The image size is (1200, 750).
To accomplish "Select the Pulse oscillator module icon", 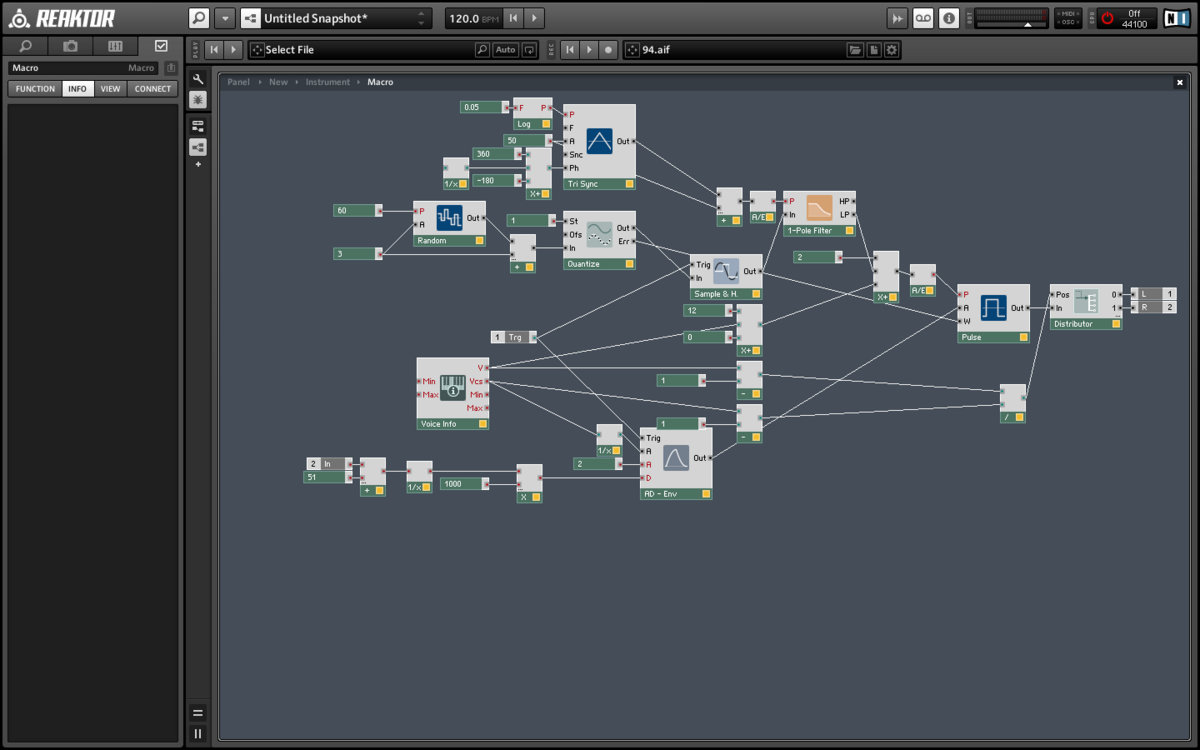I will [x=993, y=308].
